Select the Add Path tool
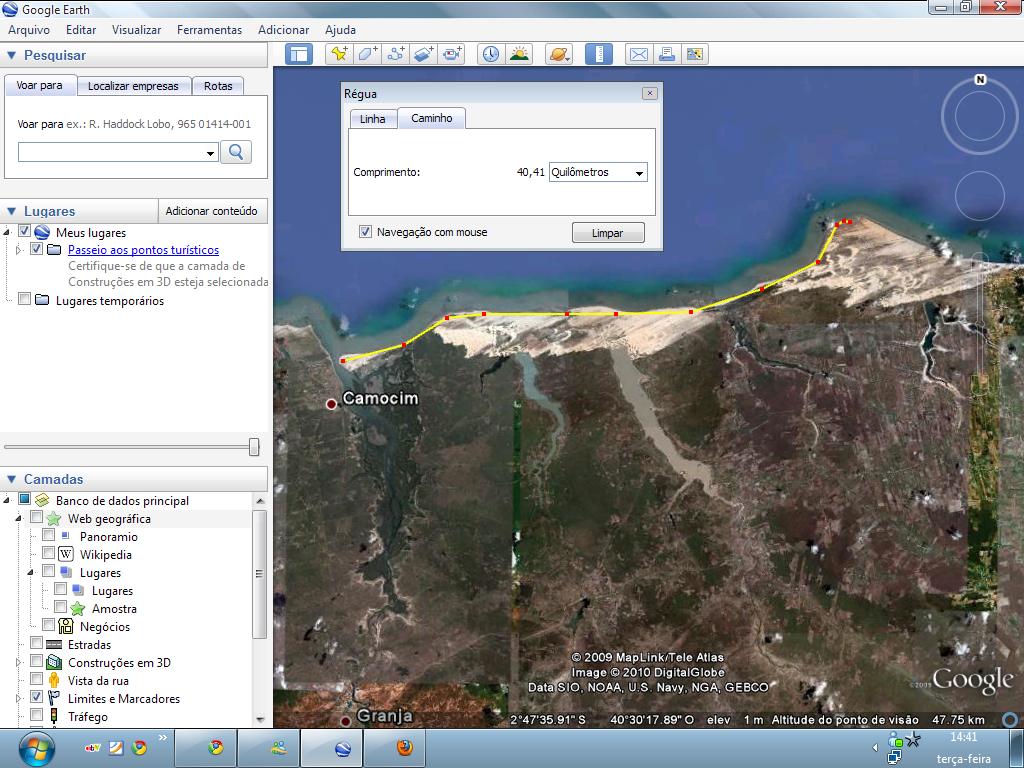 tap(396, 54)
